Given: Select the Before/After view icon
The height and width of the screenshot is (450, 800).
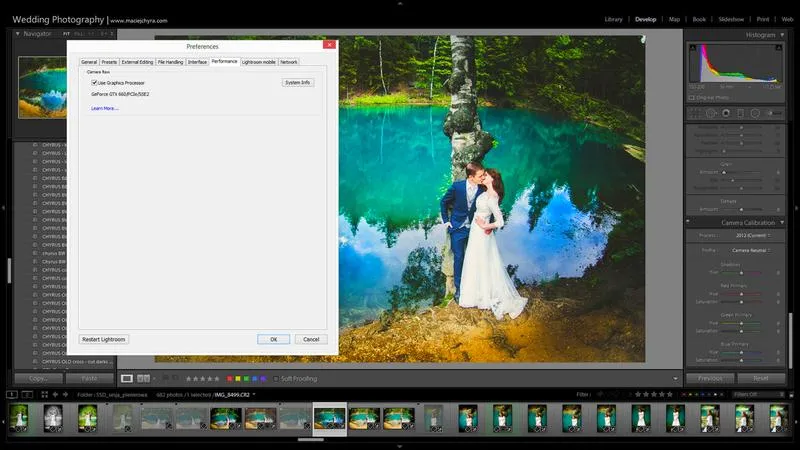Looking at the screenshot, I should click(x=143, y=378).
